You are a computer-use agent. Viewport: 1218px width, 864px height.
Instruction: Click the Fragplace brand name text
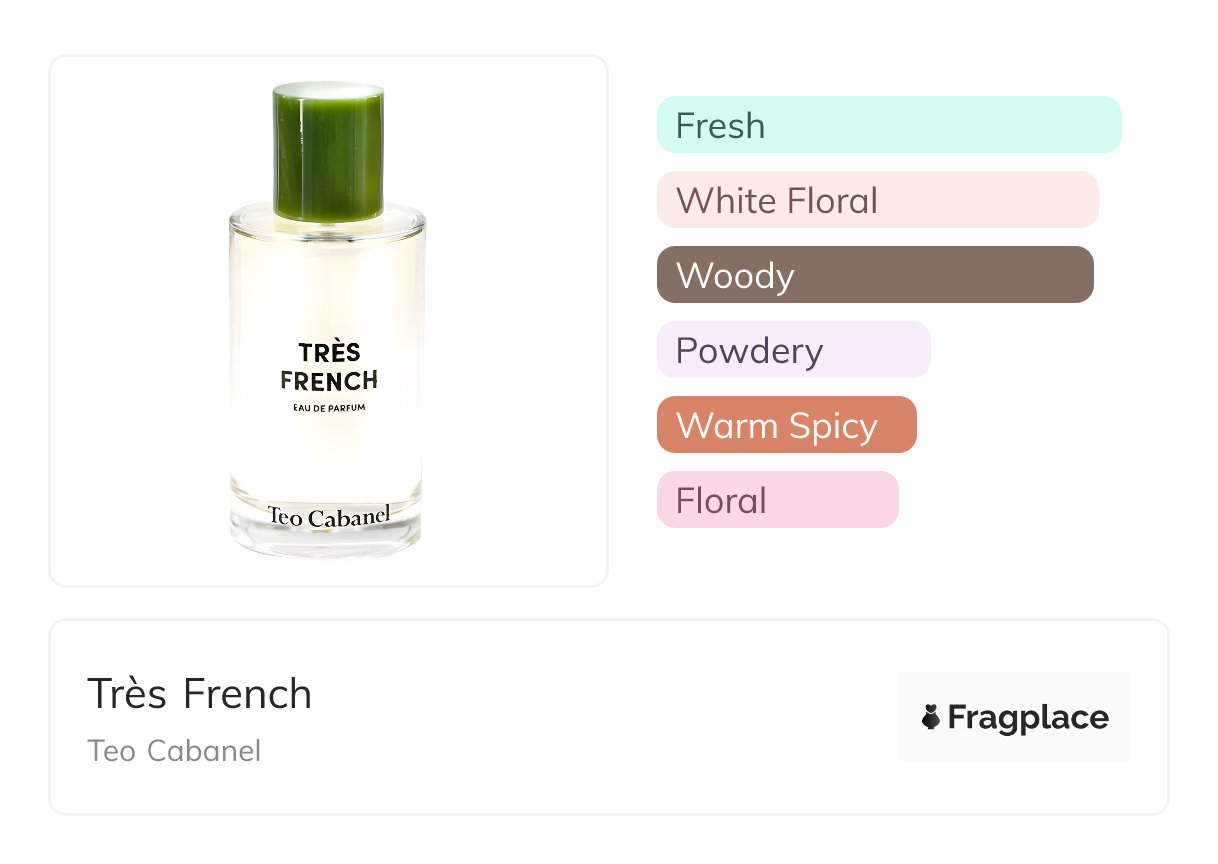pos(1028,717)
